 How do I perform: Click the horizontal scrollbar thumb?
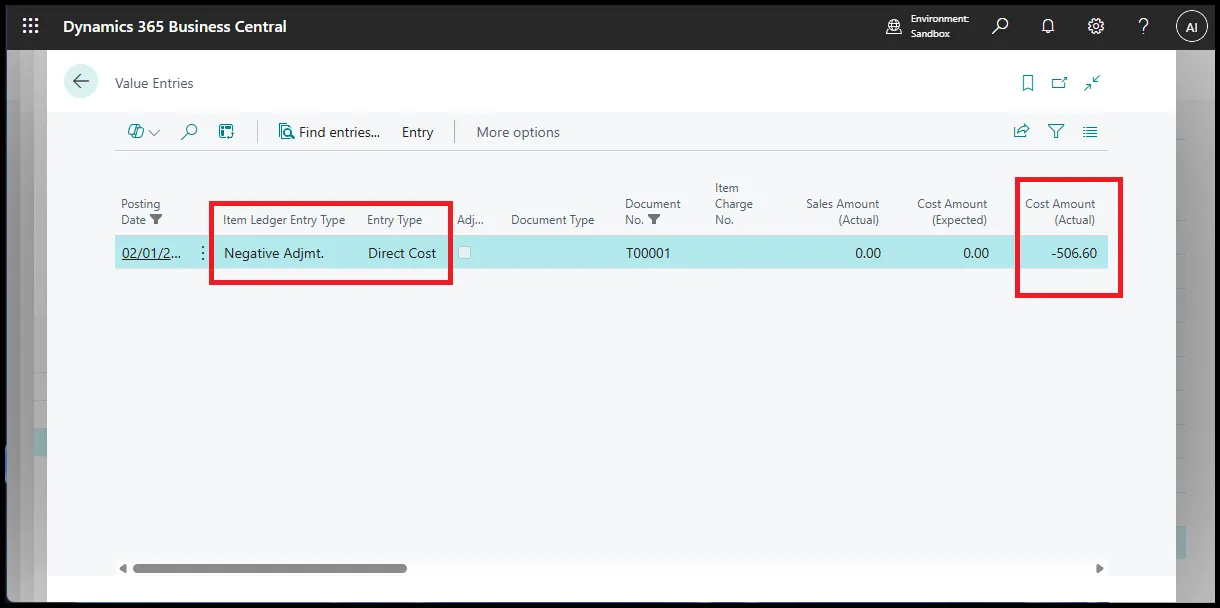click(x=269, y=568)
